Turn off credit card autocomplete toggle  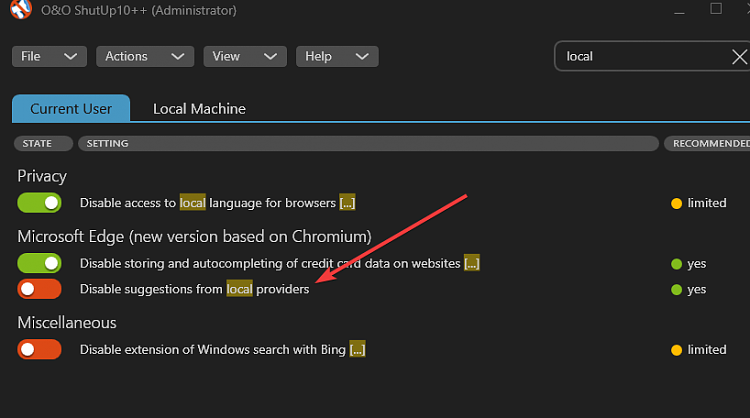pos(39,263)
